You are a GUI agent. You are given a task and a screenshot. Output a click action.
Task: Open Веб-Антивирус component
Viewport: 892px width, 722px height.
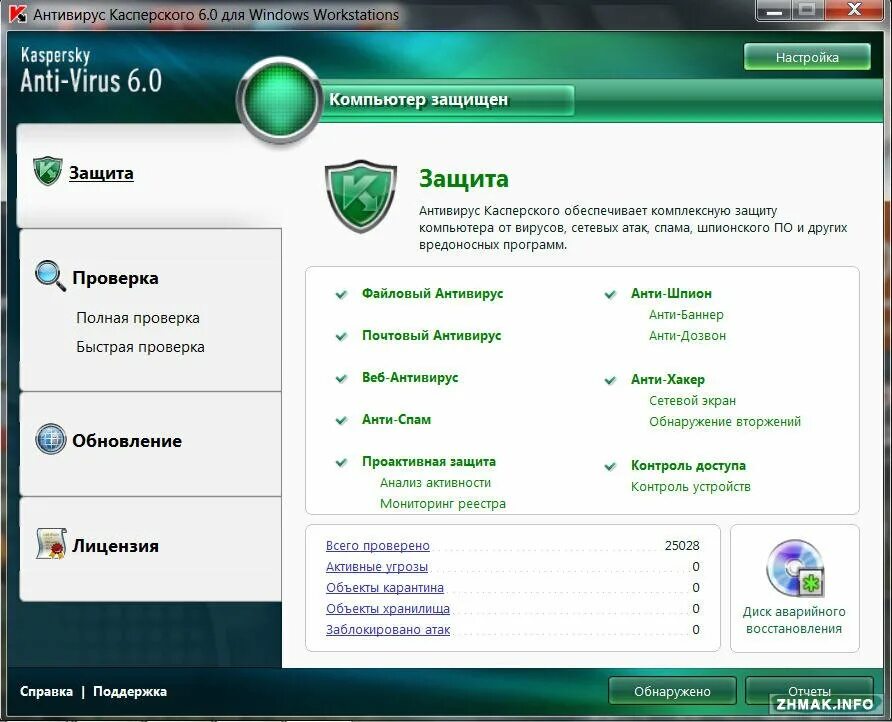click(x=410, y=377)
